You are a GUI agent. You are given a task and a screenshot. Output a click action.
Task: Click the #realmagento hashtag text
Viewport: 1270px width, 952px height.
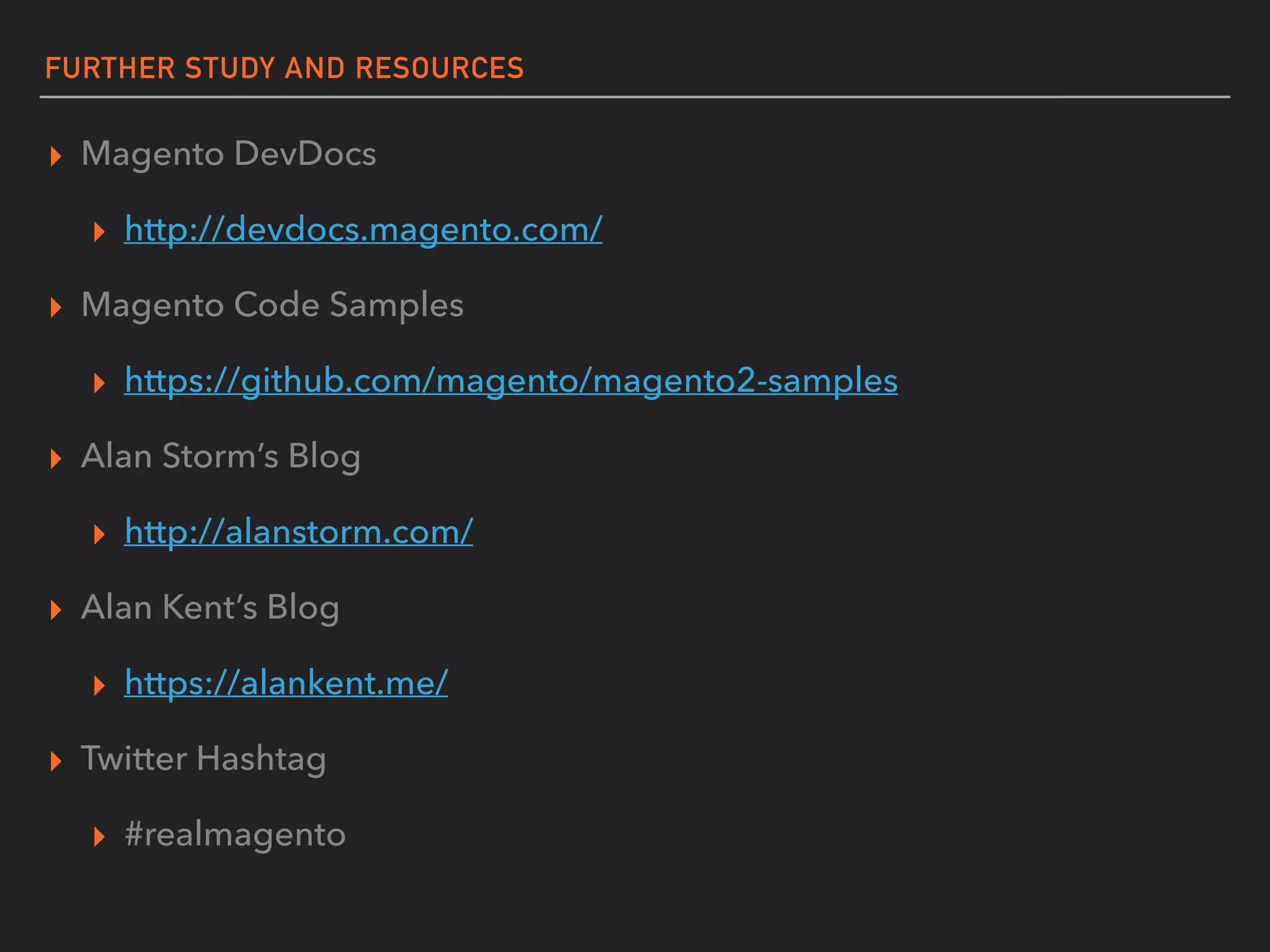coord(235,834)
